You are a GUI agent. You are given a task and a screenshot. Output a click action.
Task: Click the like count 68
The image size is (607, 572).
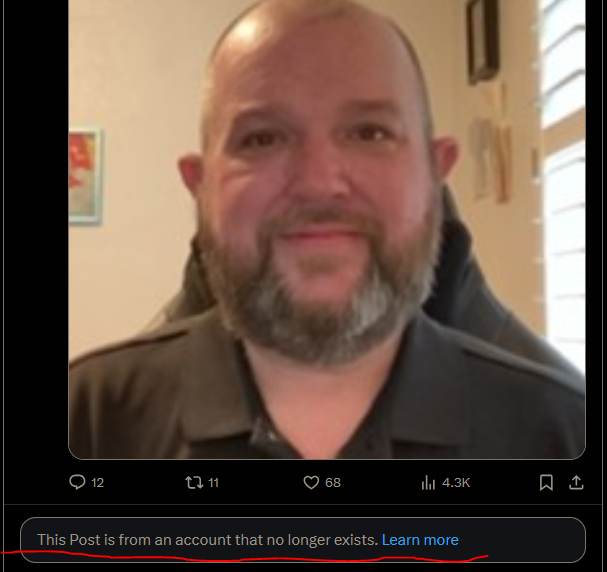(x=333, y=483)
